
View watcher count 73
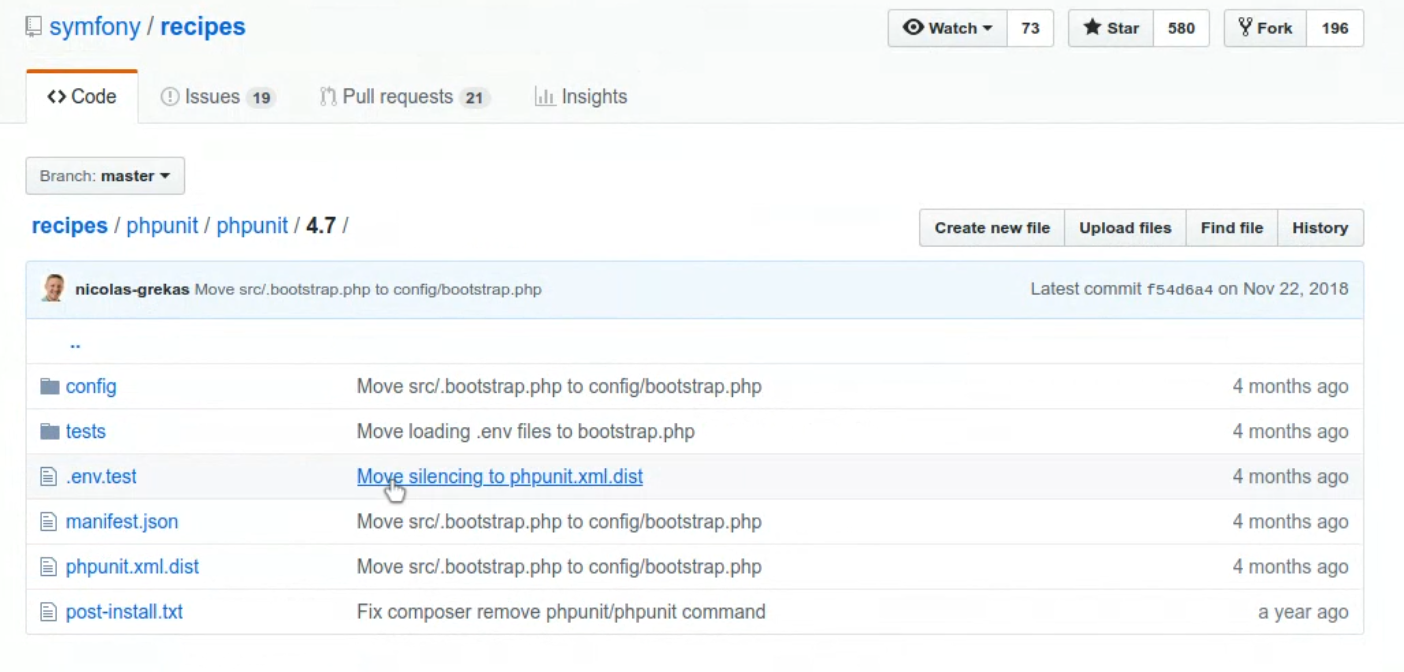click(1030, 28)
